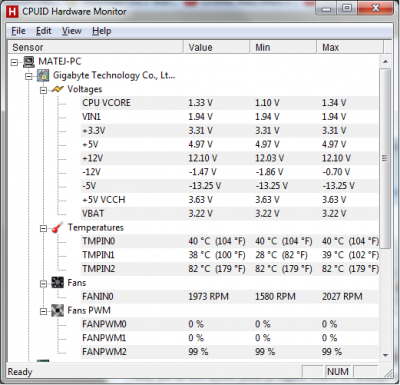Click the Temperatures thermometer icon
This screenshot has height=385, width=400.
pos(57,228)
